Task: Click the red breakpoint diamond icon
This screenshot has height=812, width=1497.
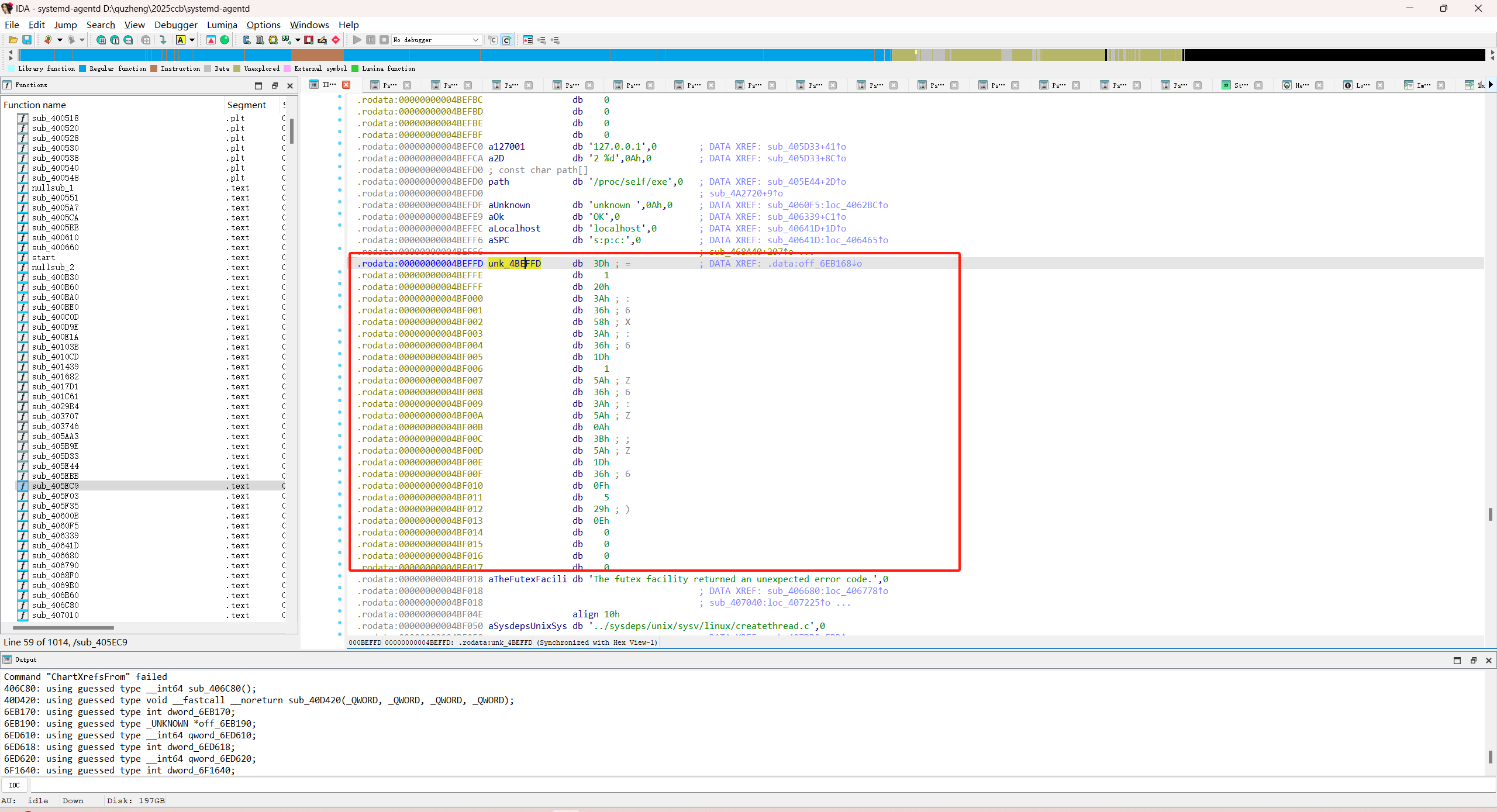Action: click(336, 40)
